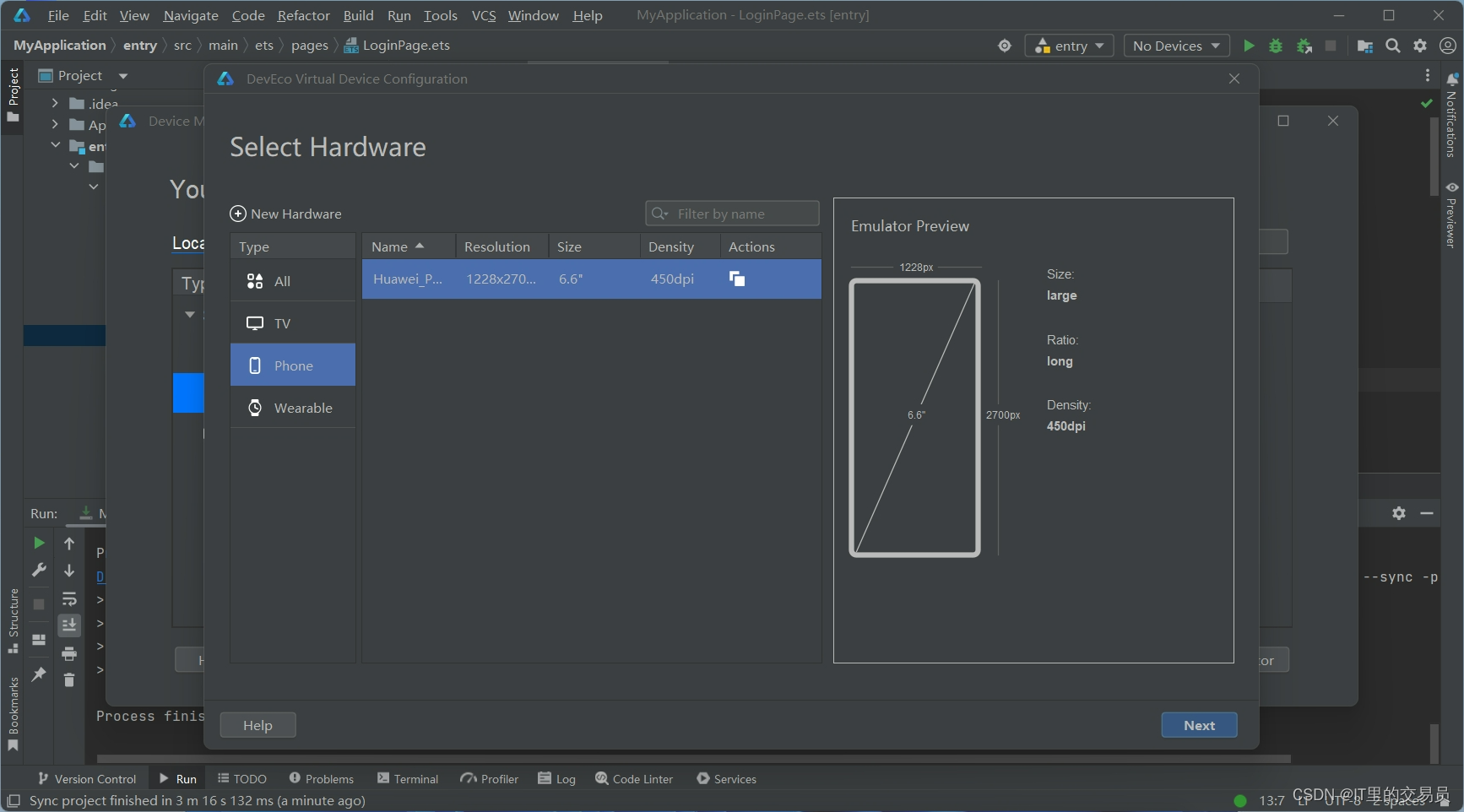1464x812 pixels.
Task: Click the wrench icon in Run panel
Action: (x=39, y=571)
